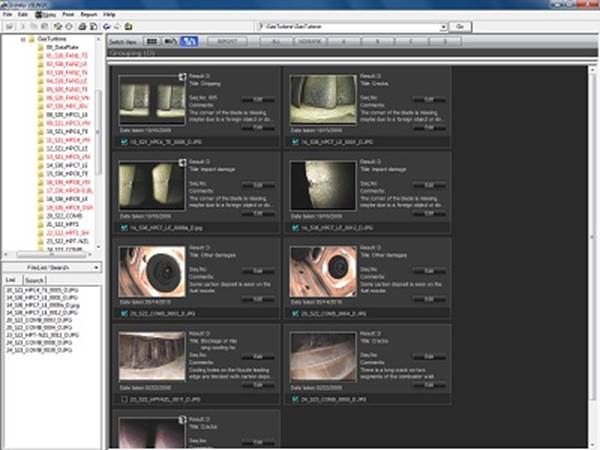Switch to the Search tab
The height and width of the screenshot is (450, 600).
click(33, 279)
